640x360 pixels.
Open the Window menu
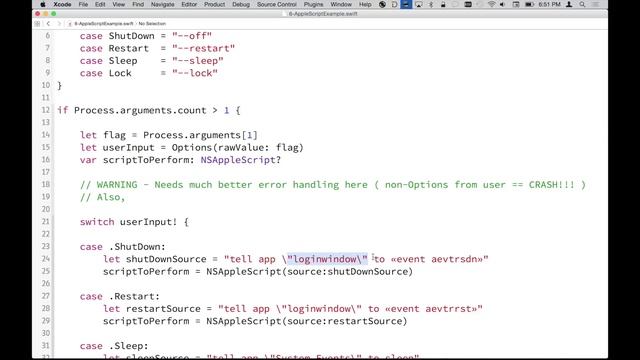pyautogui.click(x=341, y=4)
